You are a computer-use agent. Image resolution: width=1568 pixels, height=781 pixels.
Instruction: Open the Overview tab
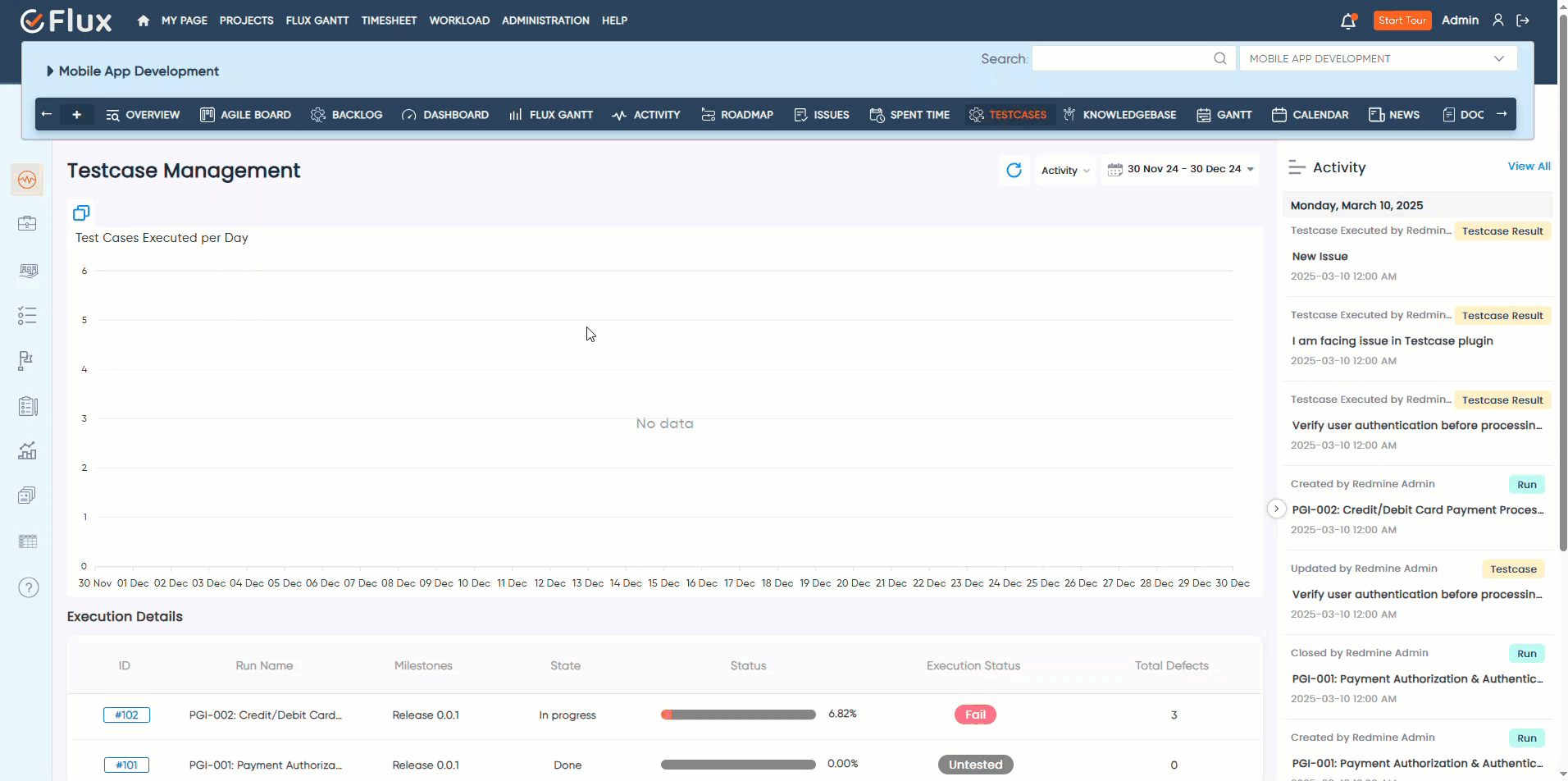click(143, 115)
